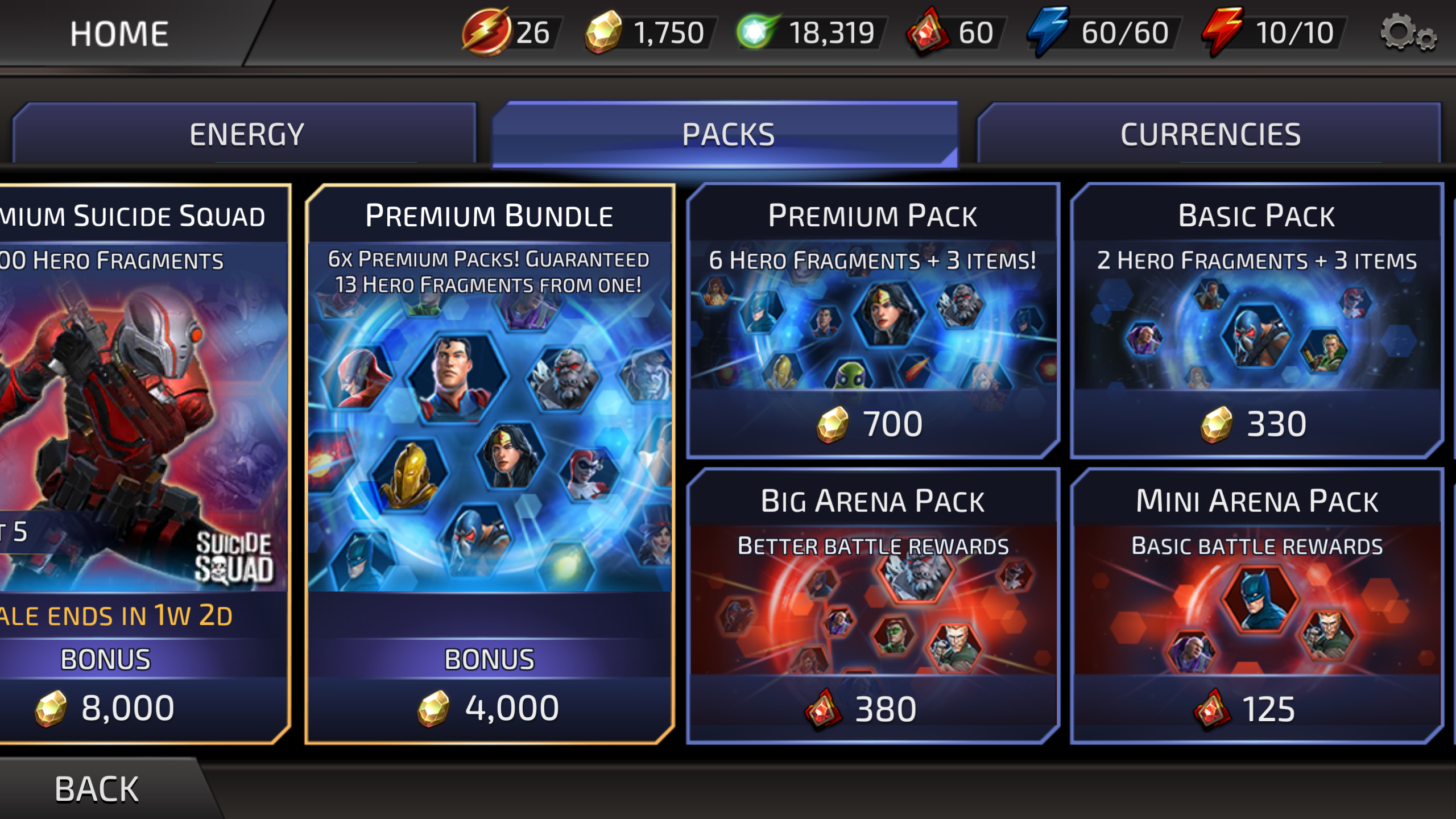Open the Mini Arena Pack card

point(1257,606)
